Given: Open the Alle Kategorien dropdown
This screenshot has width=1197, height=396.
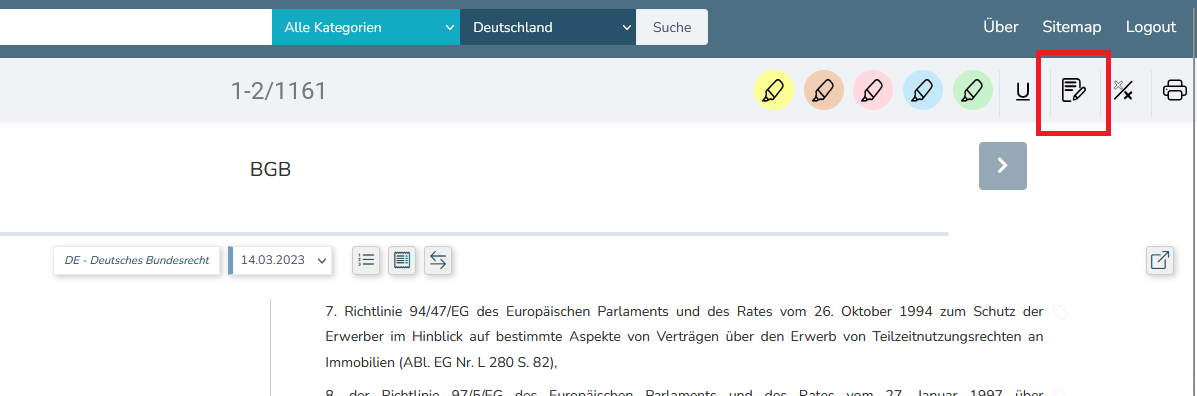Looking at the screenshot, I should coord(366,27).
